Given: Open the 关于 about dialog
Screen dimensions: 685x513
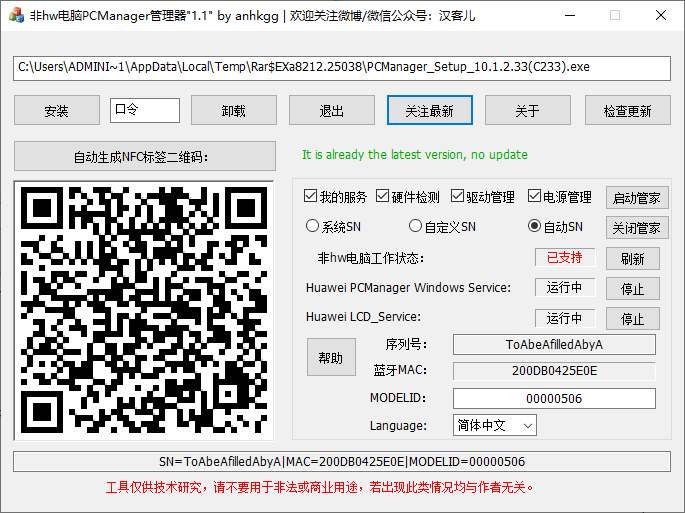Looking at the screenshot, I should (527, 111).
